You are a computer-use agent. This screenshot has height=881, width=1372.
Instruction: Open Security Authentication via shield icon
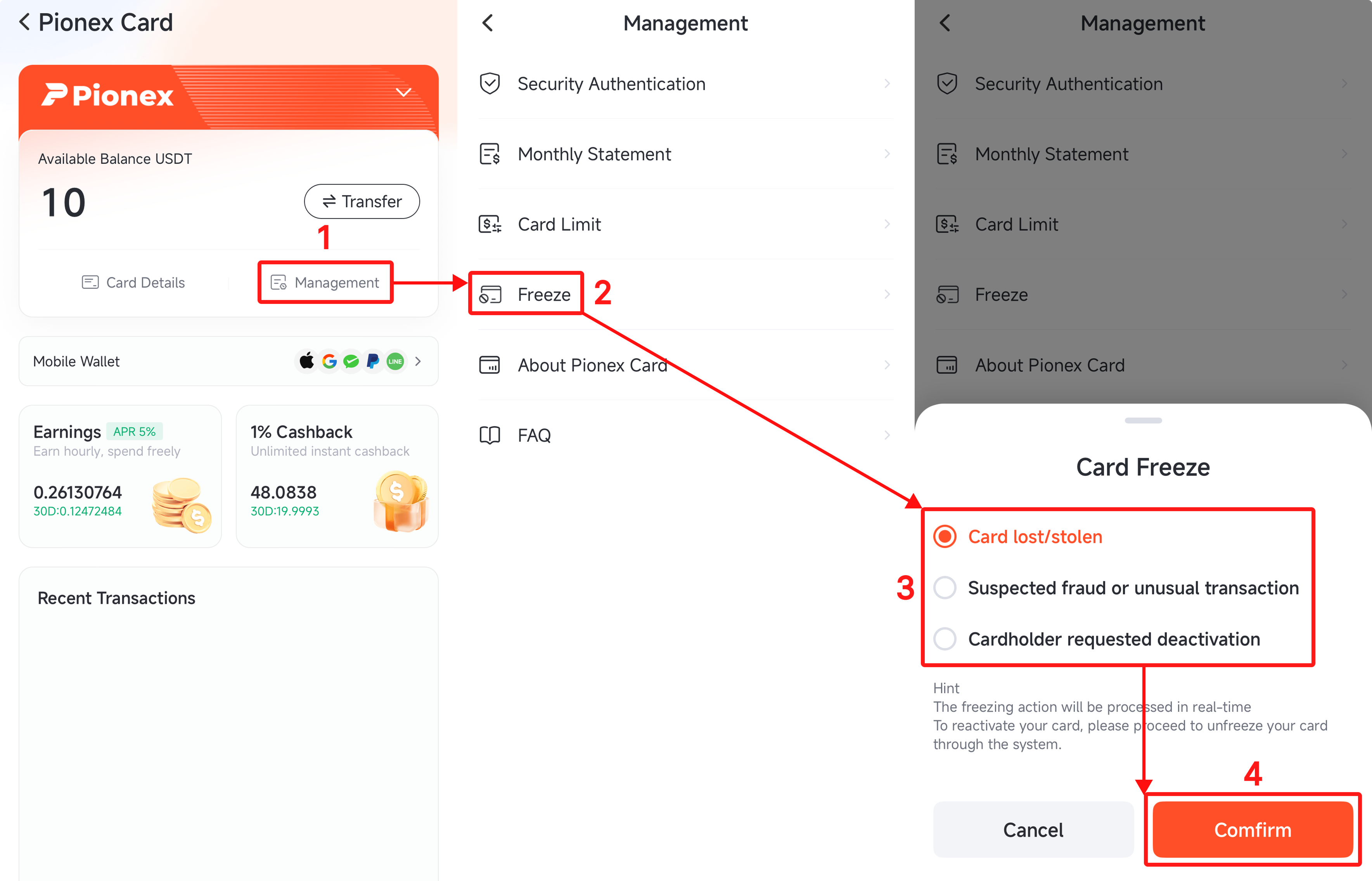[x=490, y=83]
